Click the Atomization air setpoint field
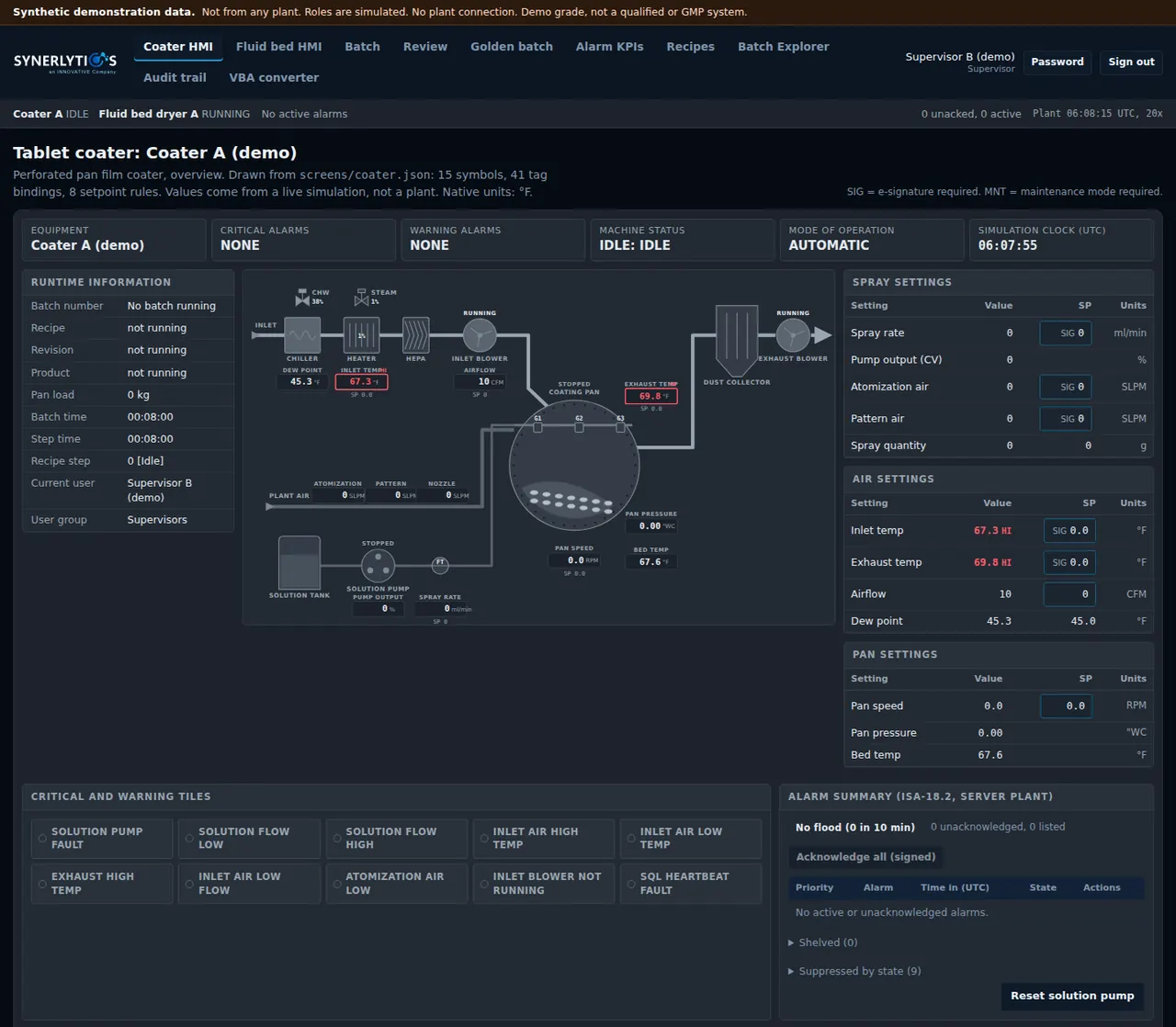Image resolution: width=1176 pixels, height=1027 pixels. (x=1066, y=387)
